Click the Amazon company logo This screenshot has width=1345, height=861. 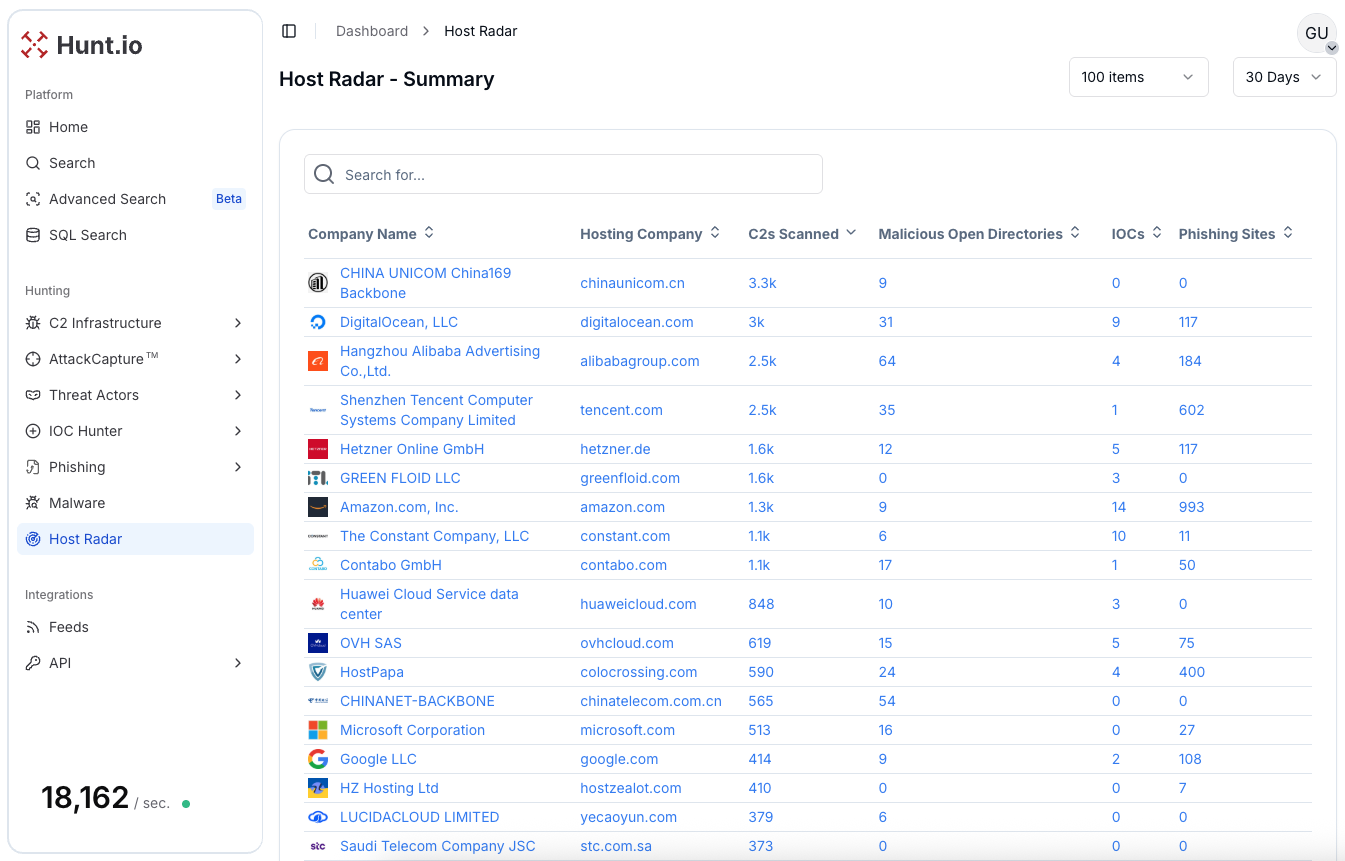tap(318, 507)
